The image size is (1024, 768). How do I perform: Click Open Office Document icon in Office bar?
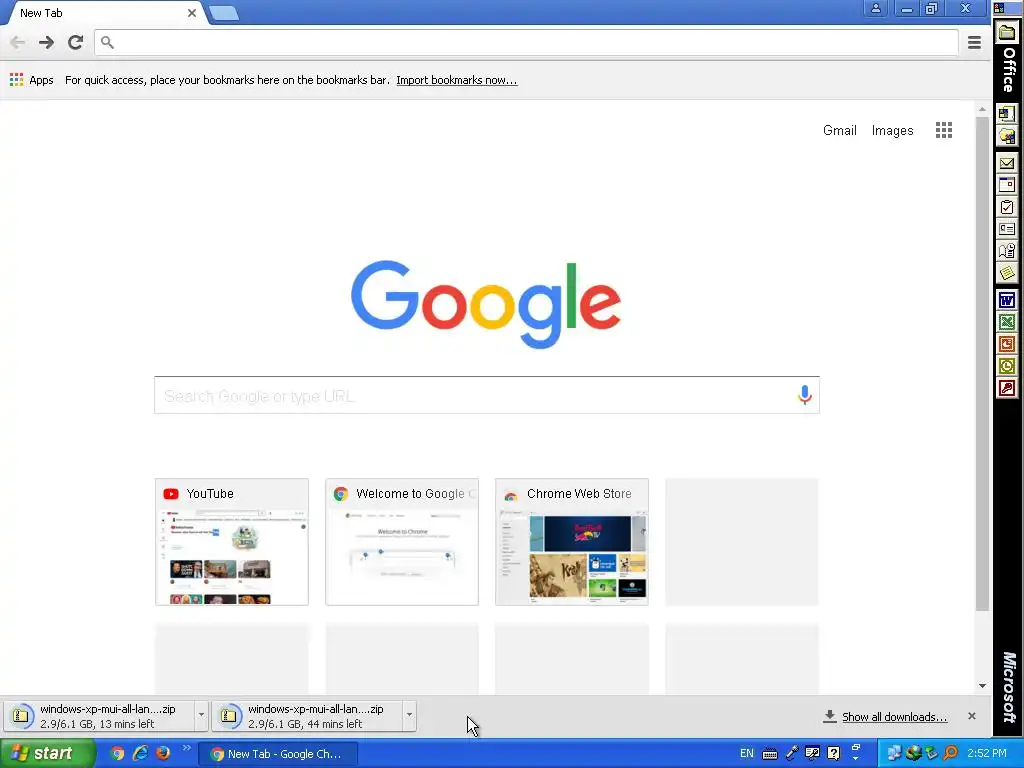(1007, 136)
